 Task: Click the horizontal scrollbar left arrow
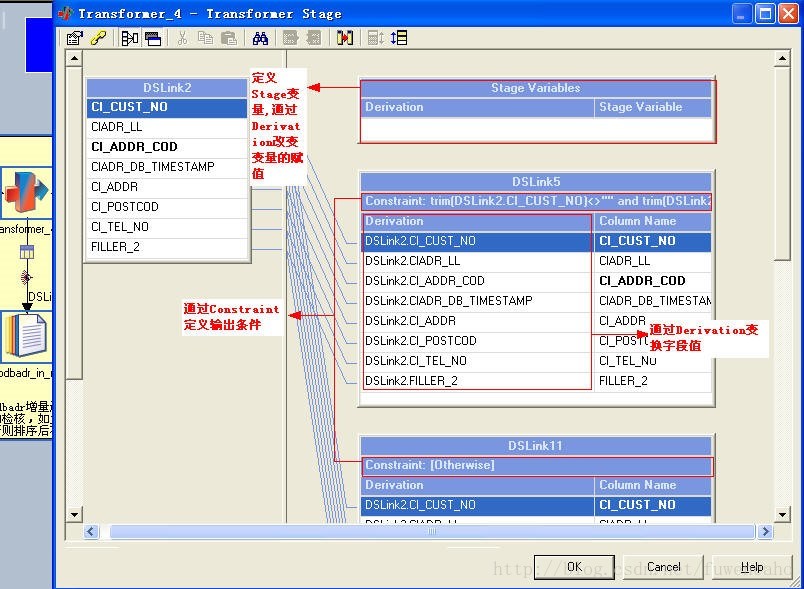tap(91, 532)
